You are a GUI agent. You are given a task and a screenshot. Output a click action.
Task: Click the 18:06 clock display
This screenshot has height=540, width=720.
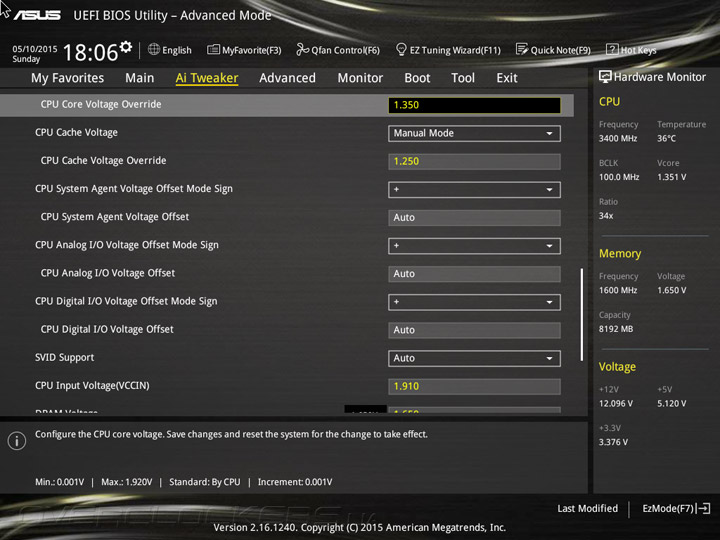[x=90, y=52]
